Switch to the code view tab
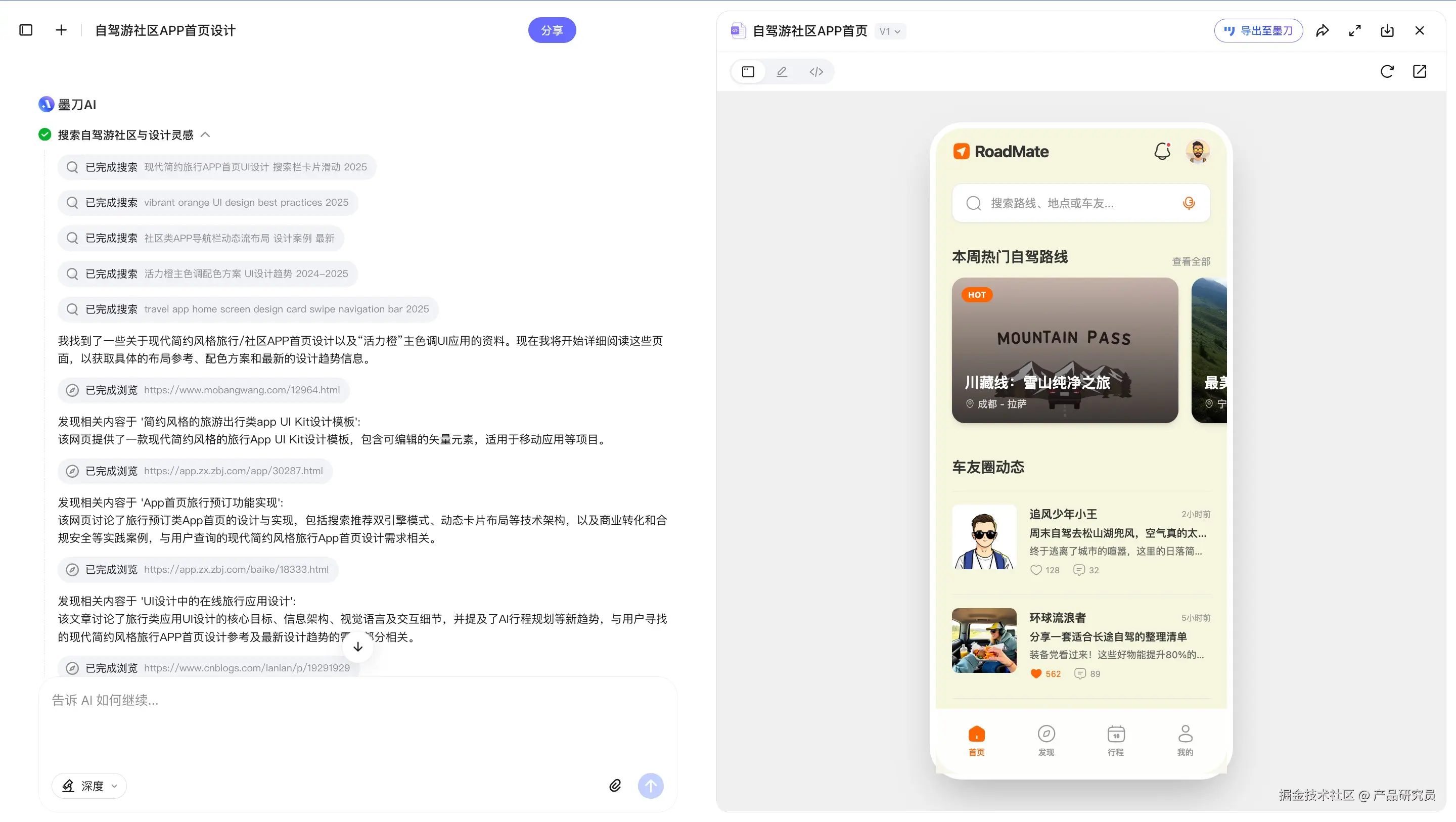The width and height of the screenshot is (1456, 822). tap(815, 72)
